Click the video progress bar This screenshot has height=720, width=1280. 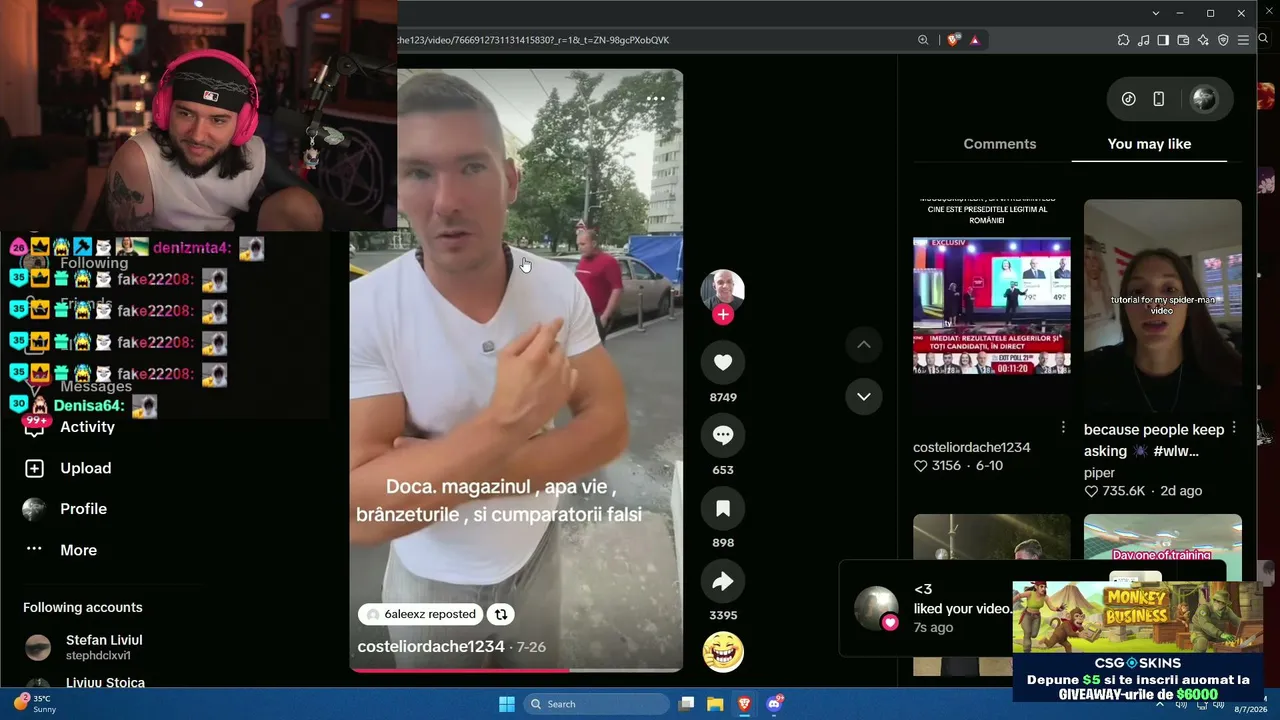click(x=516, y=670)
